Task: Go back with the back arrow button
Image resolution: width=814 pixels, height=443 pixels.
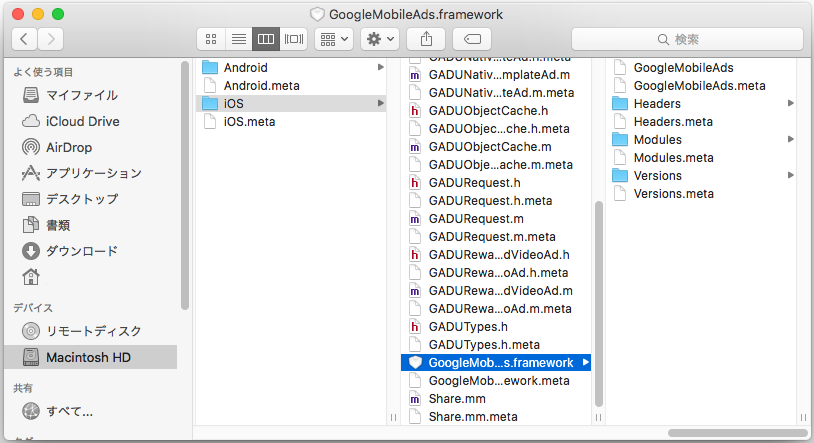Action: 24,39
